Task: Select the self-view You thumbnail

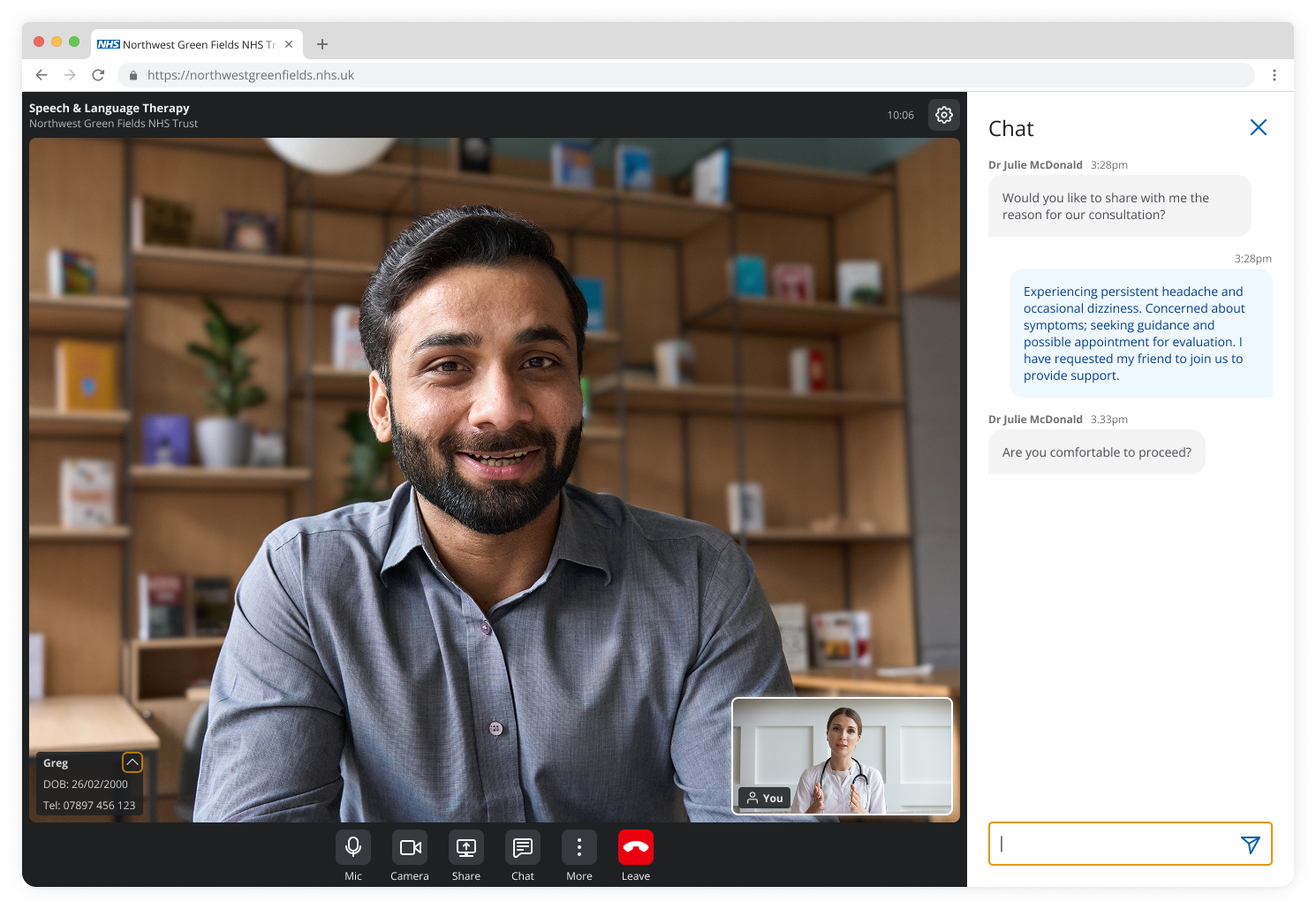Action: [x=843, y=756]
